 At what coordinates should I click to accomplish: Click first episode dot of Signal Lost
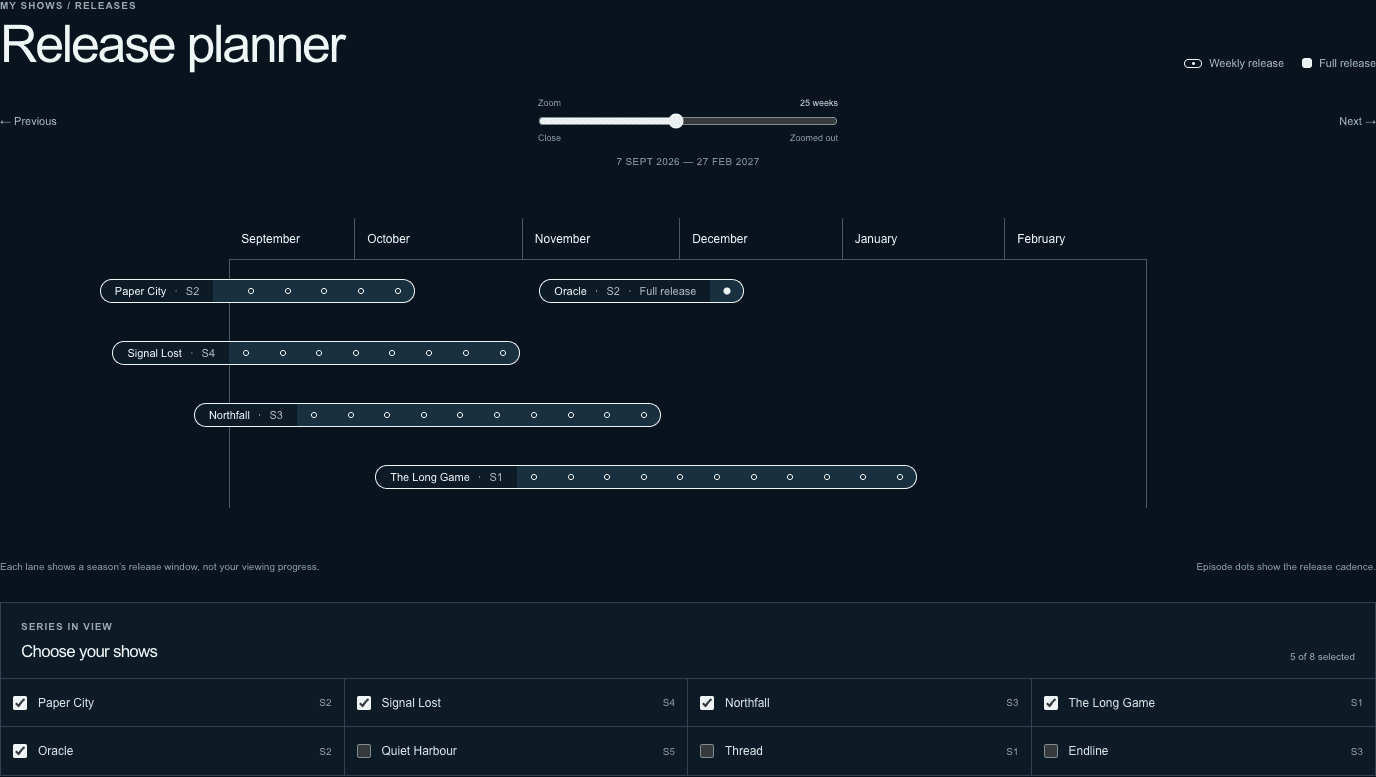tap(246, 353)
